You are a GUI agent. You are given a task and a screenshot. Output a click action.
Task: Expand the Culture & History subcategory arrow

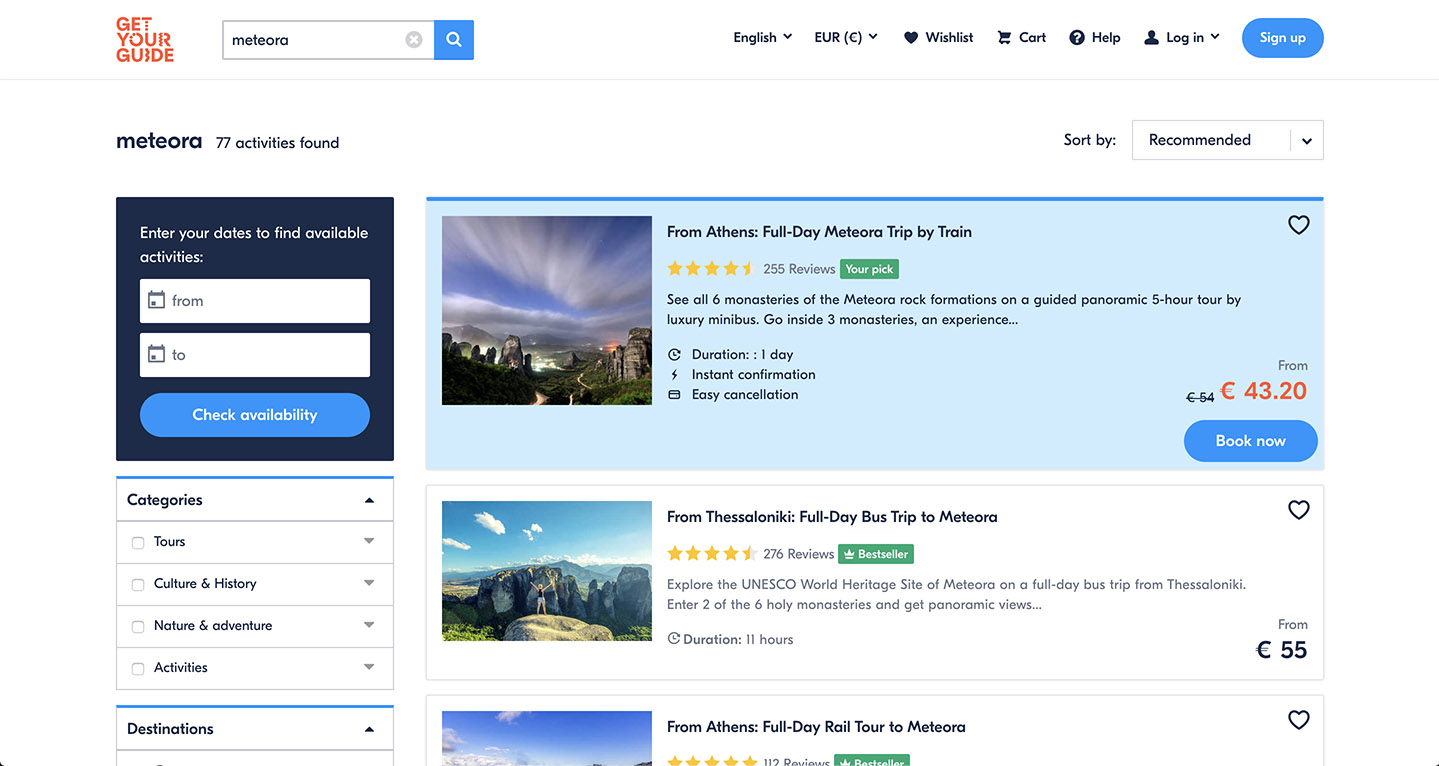369,584
